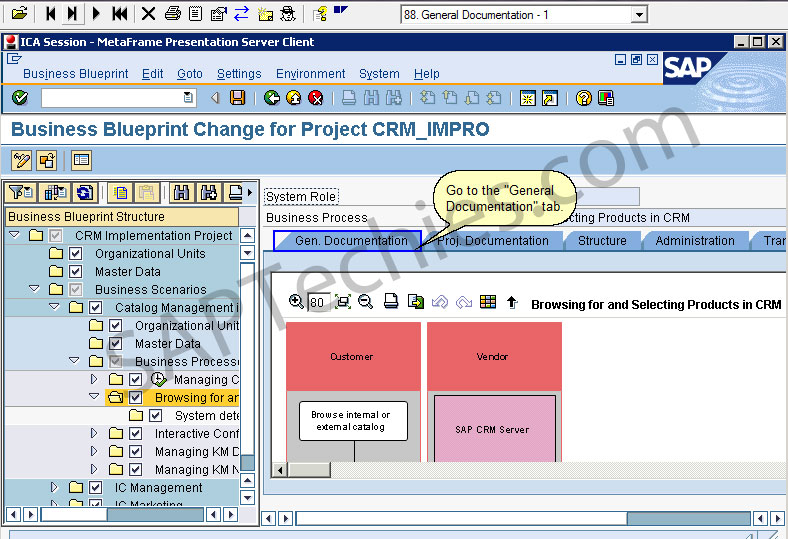The image size is (788, 539).
Task: Click the copy icon in structure toolbar
Action: (x=121, y=192)
